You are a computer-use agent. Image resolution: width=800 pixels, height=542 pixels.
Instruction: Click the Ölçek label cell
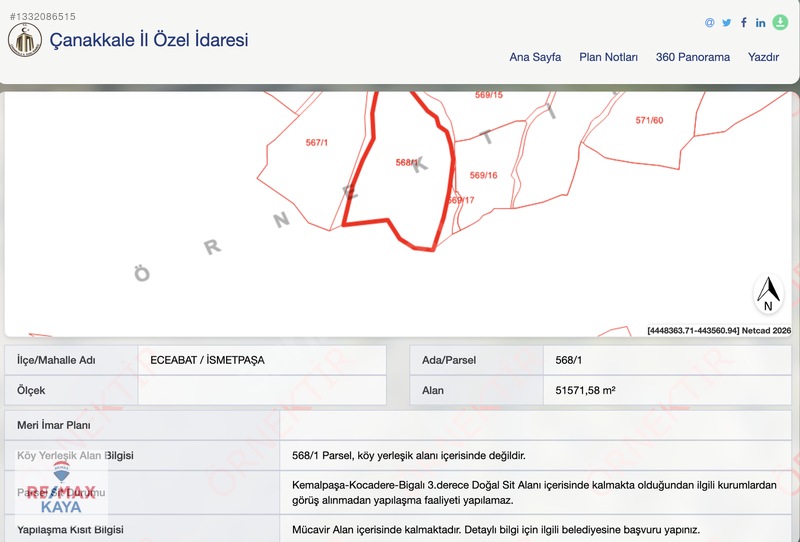tap(71, 390)
